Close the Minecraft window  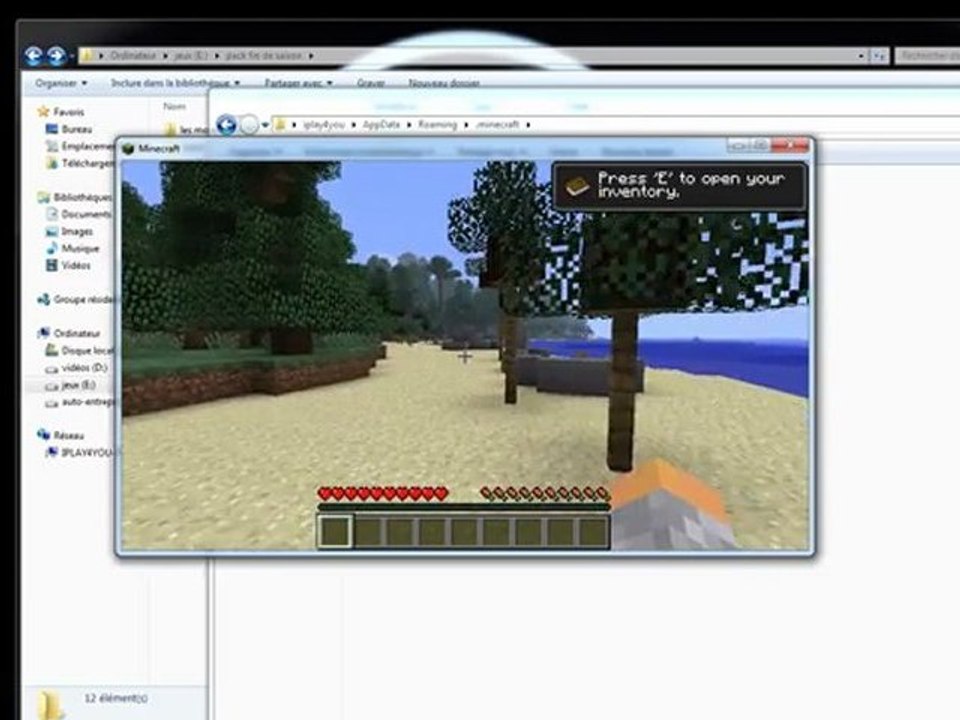click(x=790, y=146)
